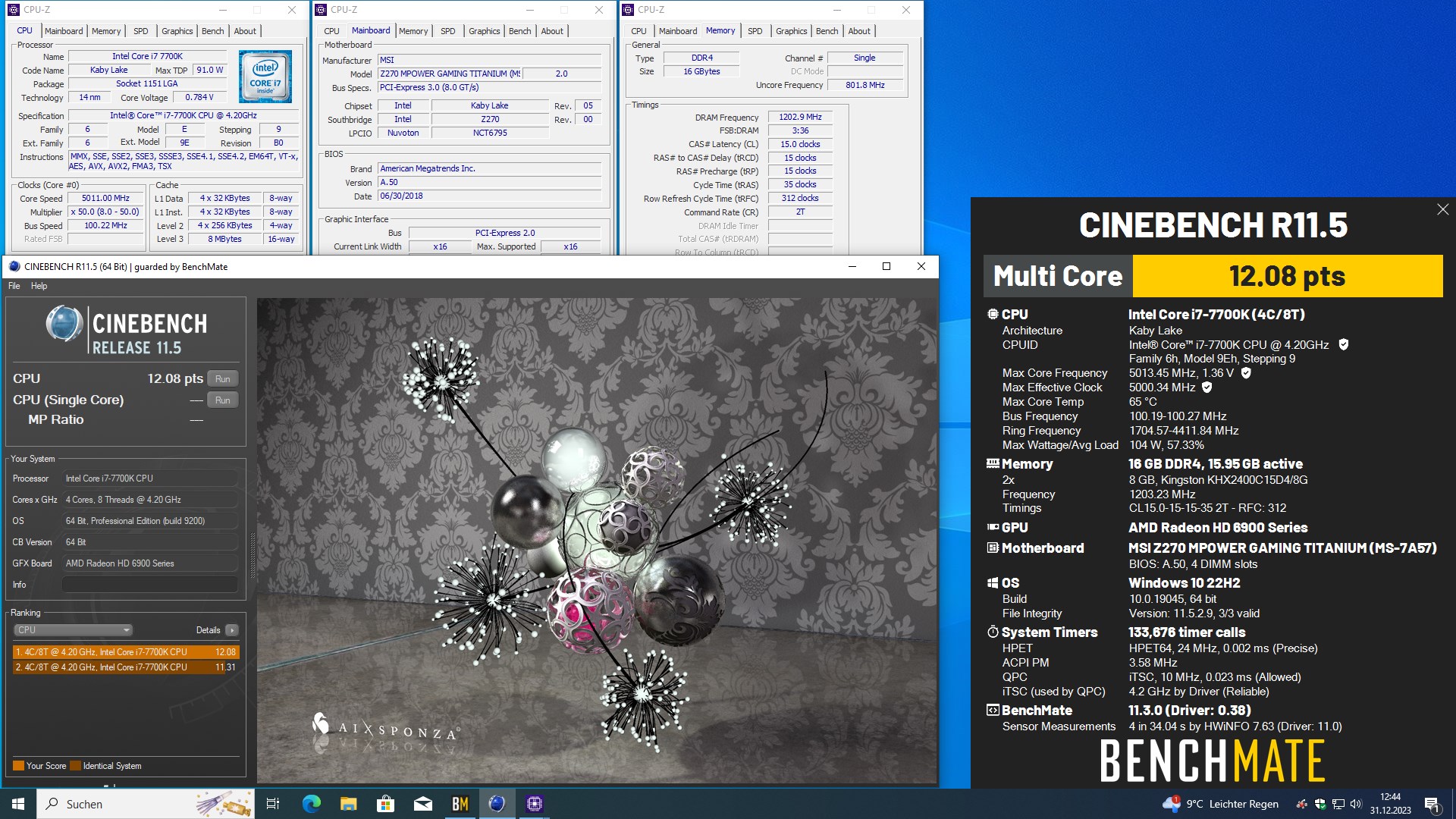Click the System Timers clock icon
Image resolution: width=1456 pixels, height=819 pixels.
(992, 632)
